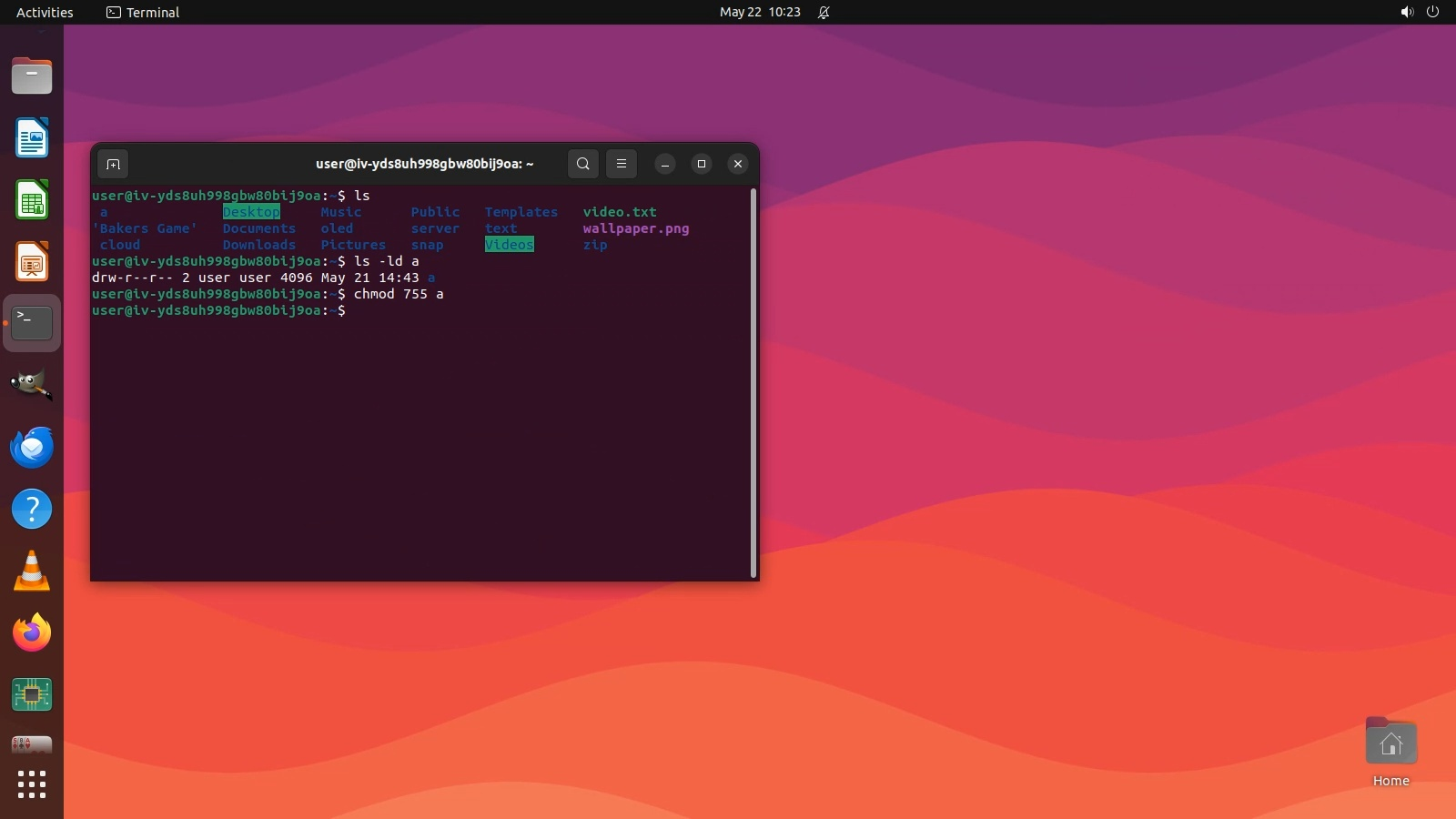Open the Files manager from dock
Viewport: 1456px width, 819px height.
32,76
